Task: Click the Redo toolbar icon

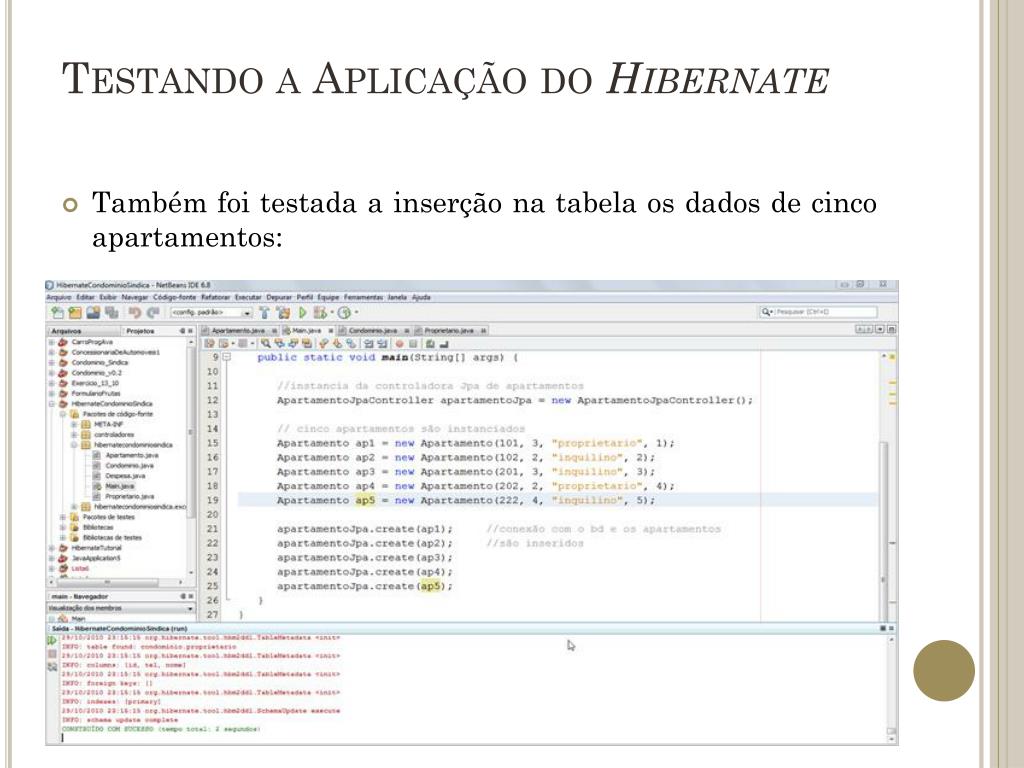Action: [153, 312]
